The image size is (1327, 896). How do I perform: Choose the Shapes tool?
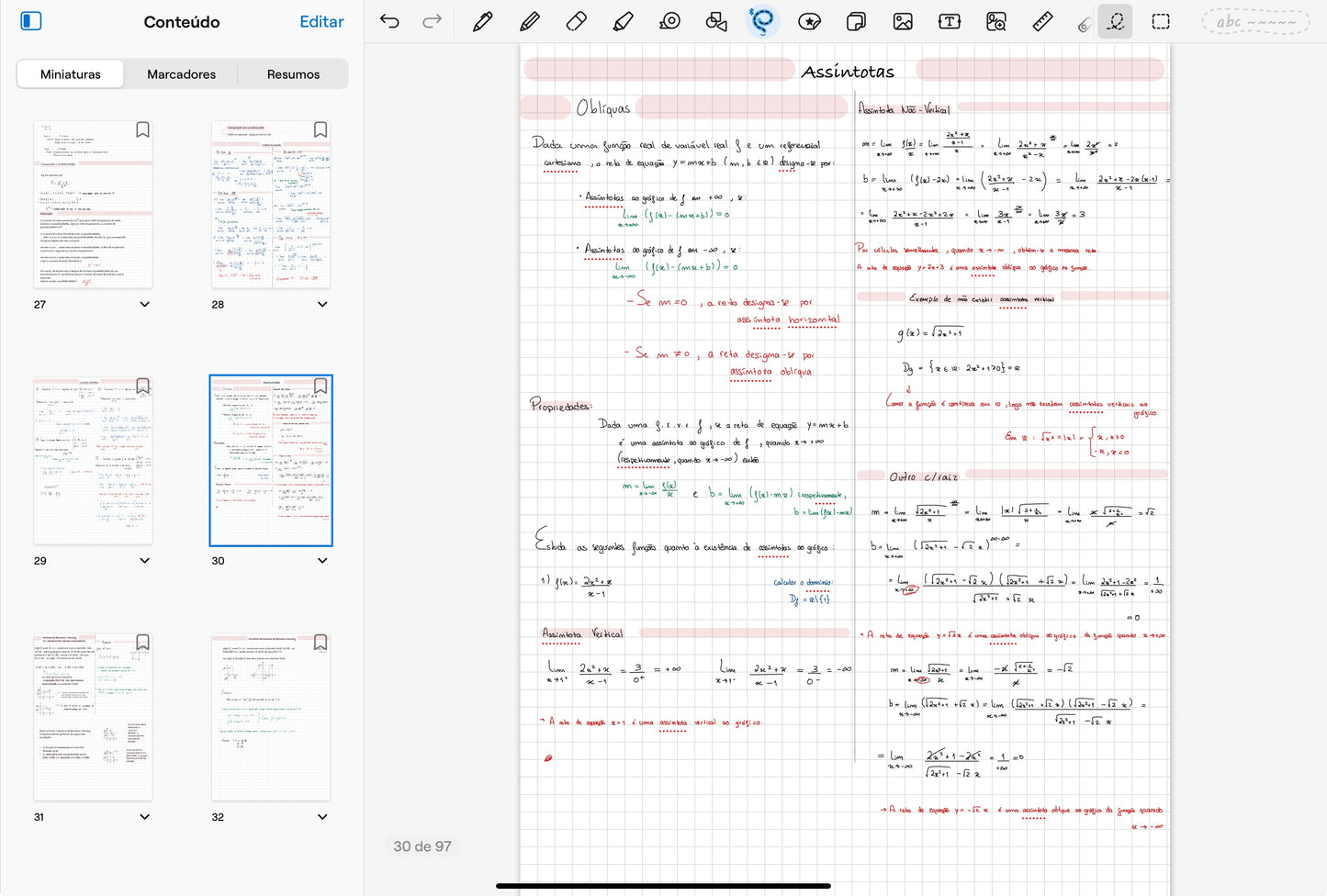click(x=716, y=22)
